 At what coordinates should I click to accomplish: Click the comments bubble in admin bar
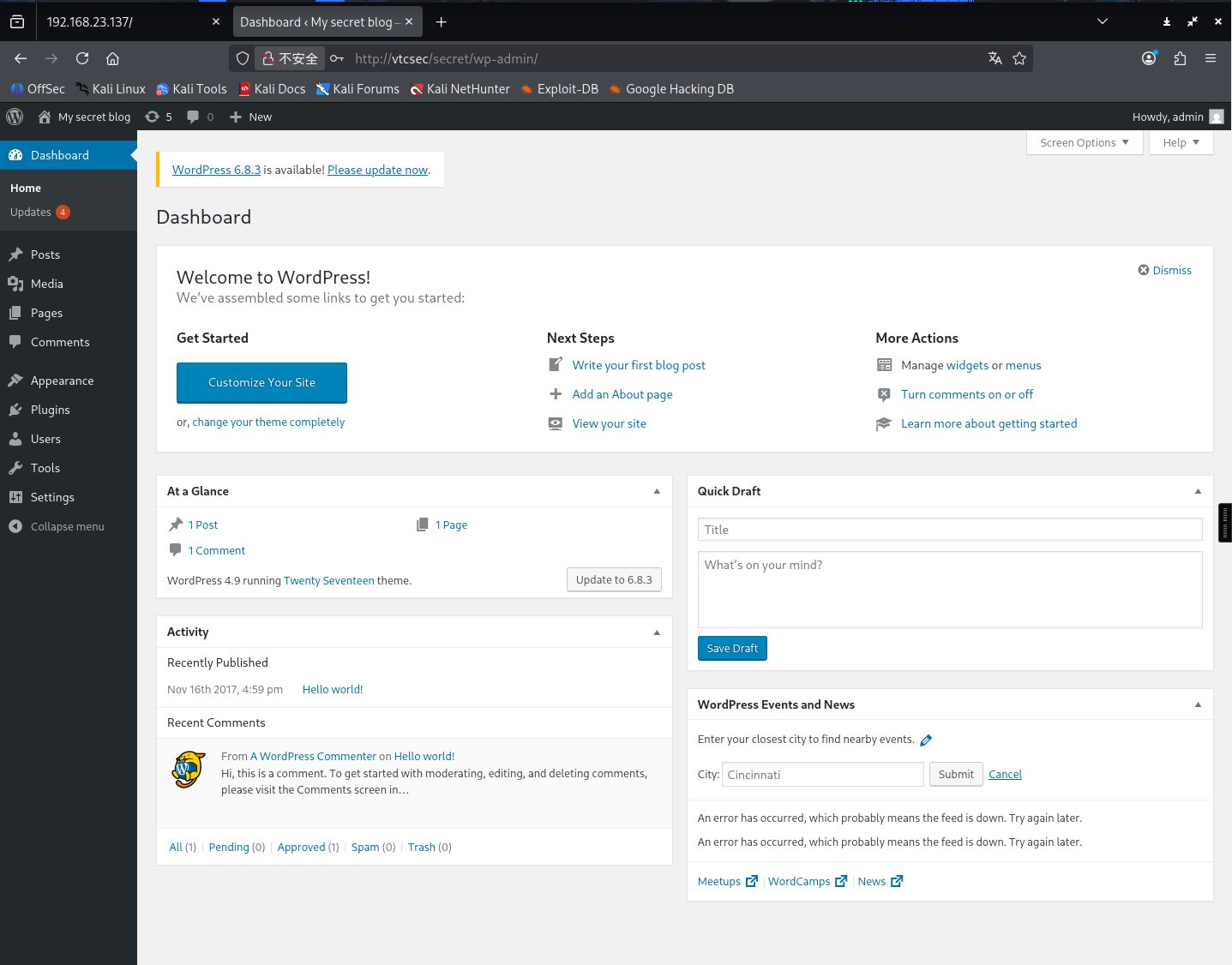200,117
